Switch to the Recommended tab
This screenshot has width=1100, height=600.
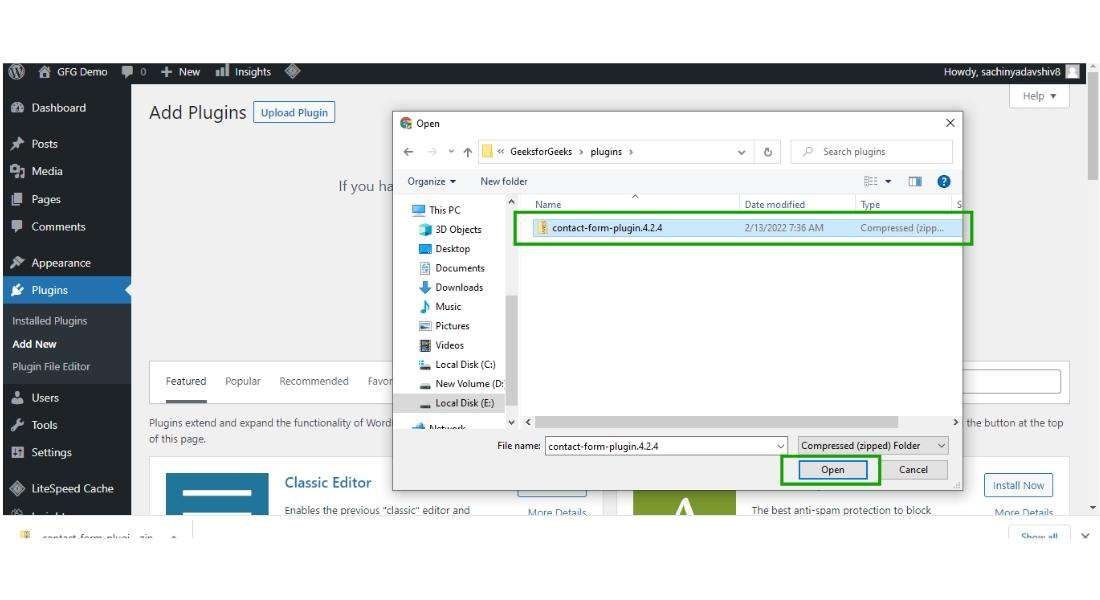pyautogui.click(x=314, y=381)
